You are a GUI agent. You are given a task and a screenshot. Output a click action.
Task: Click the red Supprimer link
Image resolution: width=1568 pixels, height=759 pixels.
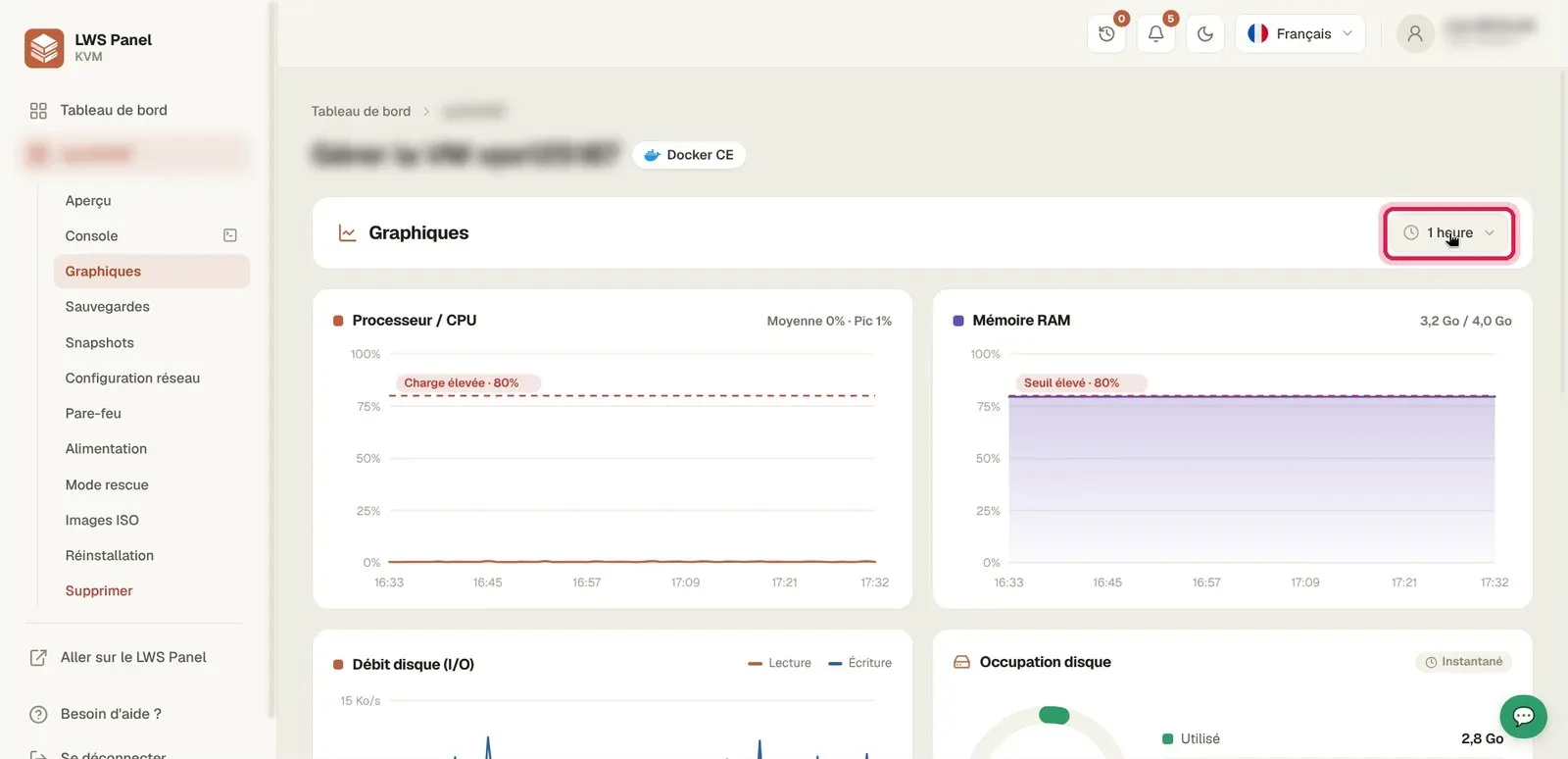click(x=99, y=591)
